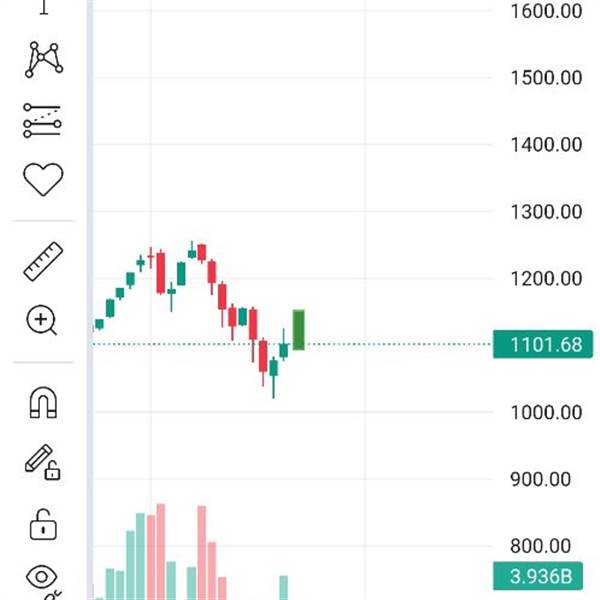
Task: Click the latest green candlestick
Action: (298, 329)
